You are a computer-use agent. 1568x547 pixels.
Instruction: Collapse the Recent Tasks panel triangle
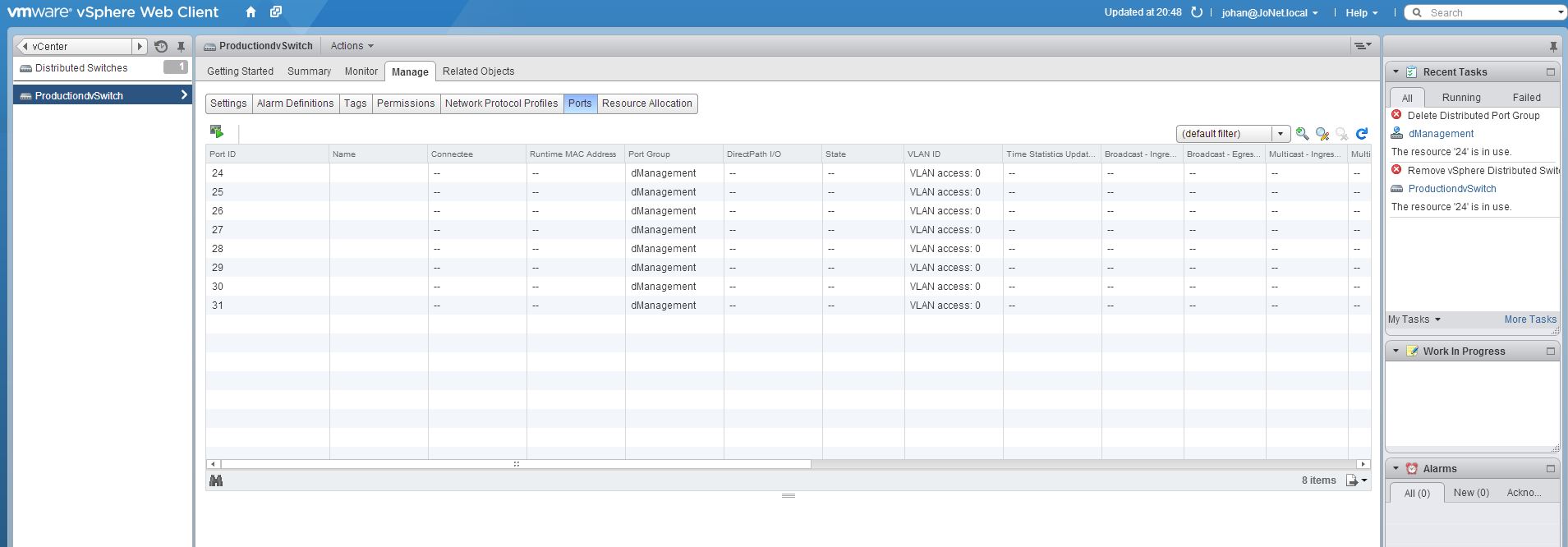[x=1396, y=72]
